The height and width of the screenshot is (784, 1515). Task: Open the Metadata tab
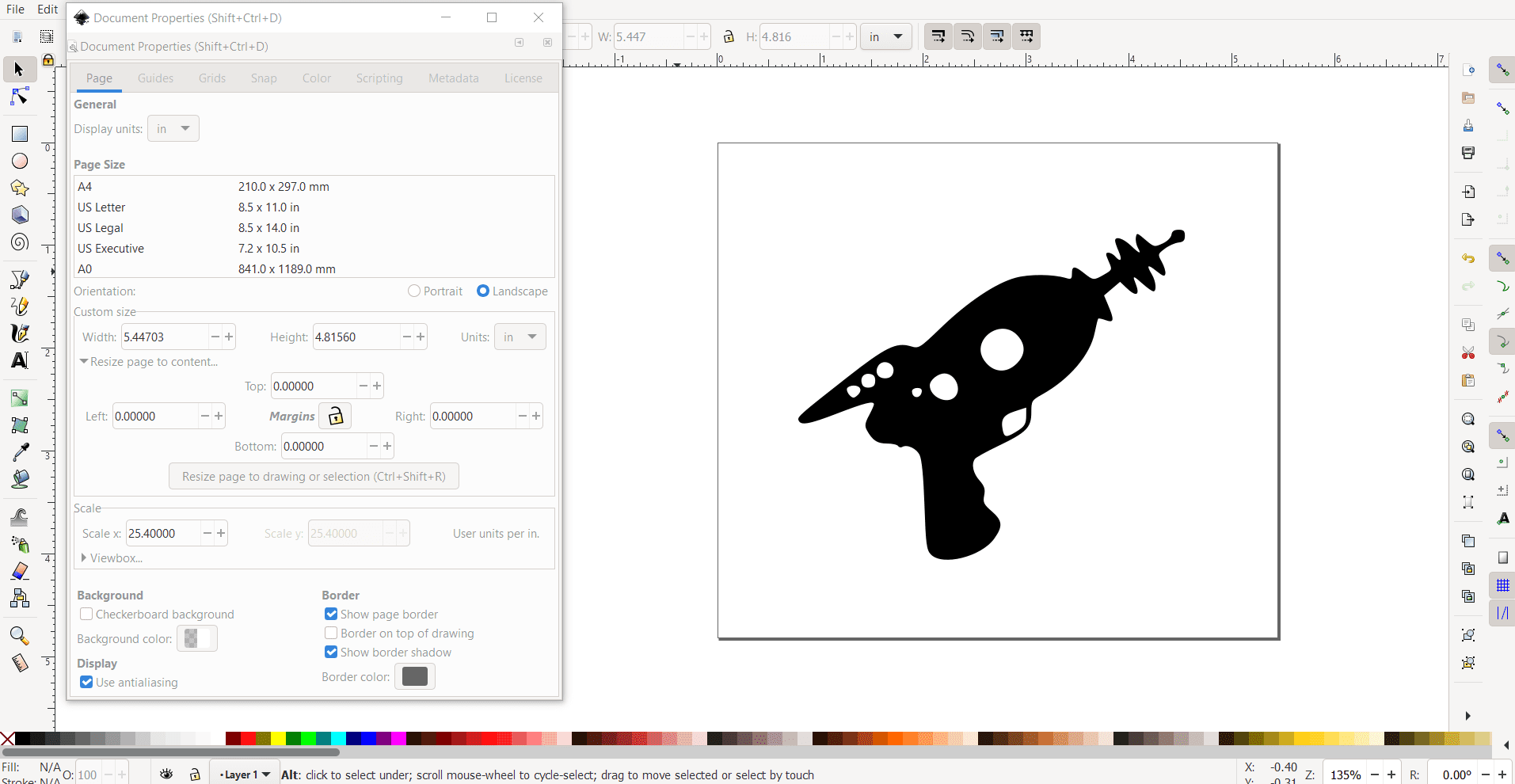tap(453, 78)
